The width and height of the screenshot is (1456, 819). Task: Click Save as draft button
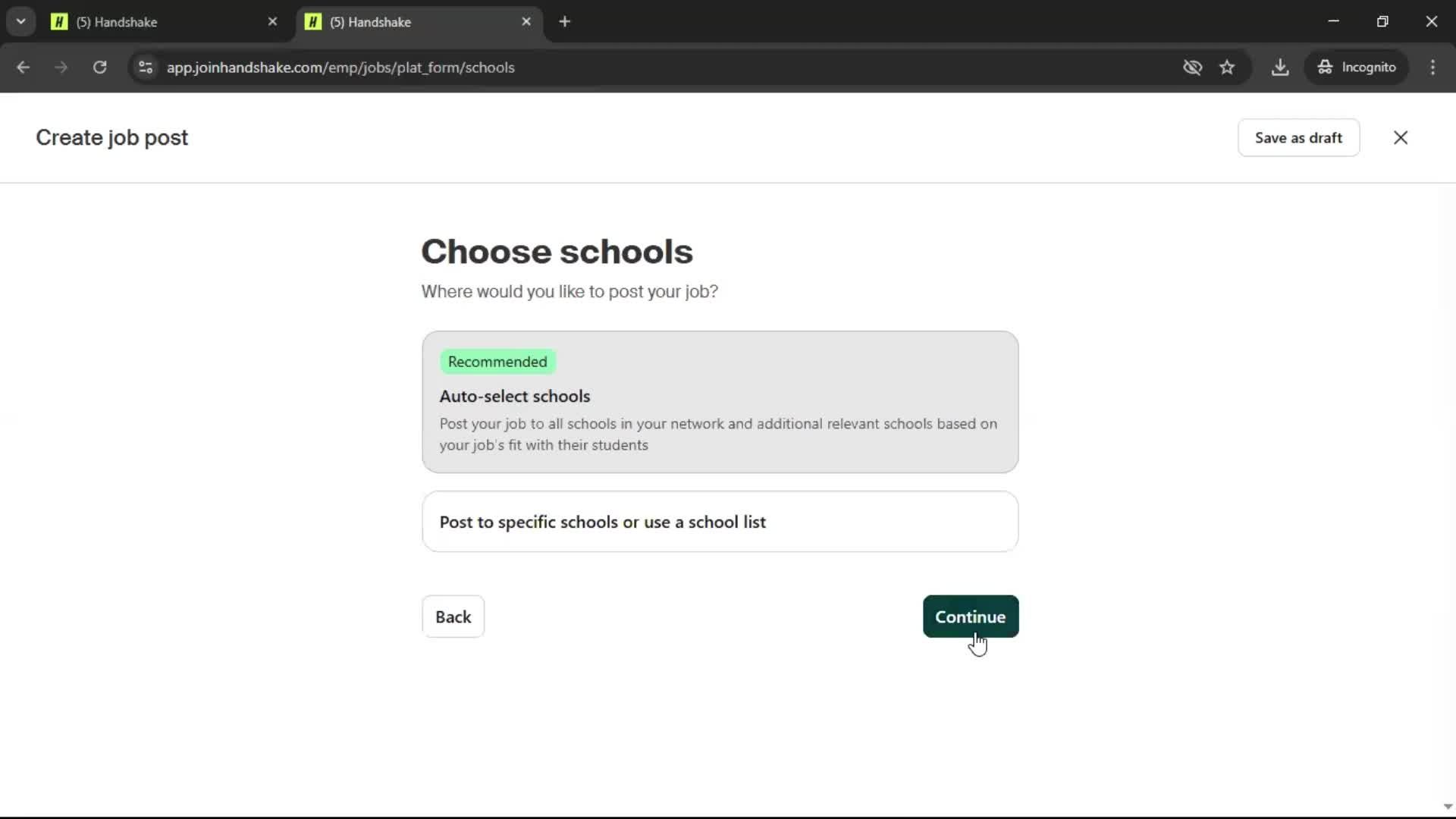click(x=1298, y=137)
